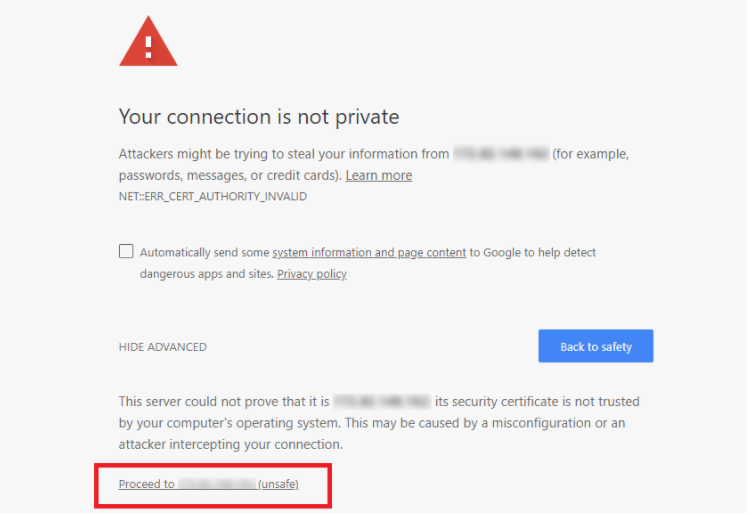Screen dimensions: 752x515
Task: Click 'dangerous apps and sites' text
Action: pyautogui.click(x=207, y=274)
